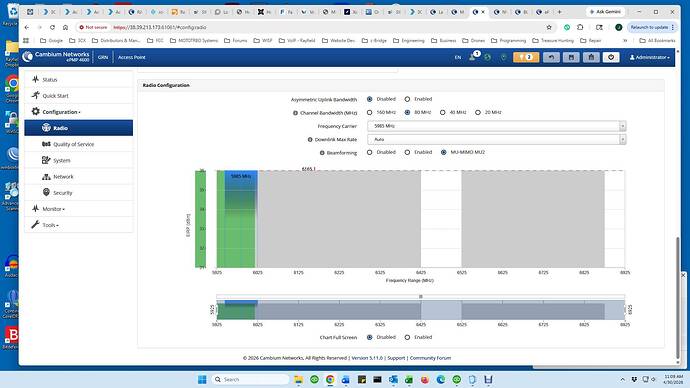Viewport: 690px width, 388px height.
Task: Select 40 MHz channel bandwidth
Action: pyautogui.click(x=443, y=113)
